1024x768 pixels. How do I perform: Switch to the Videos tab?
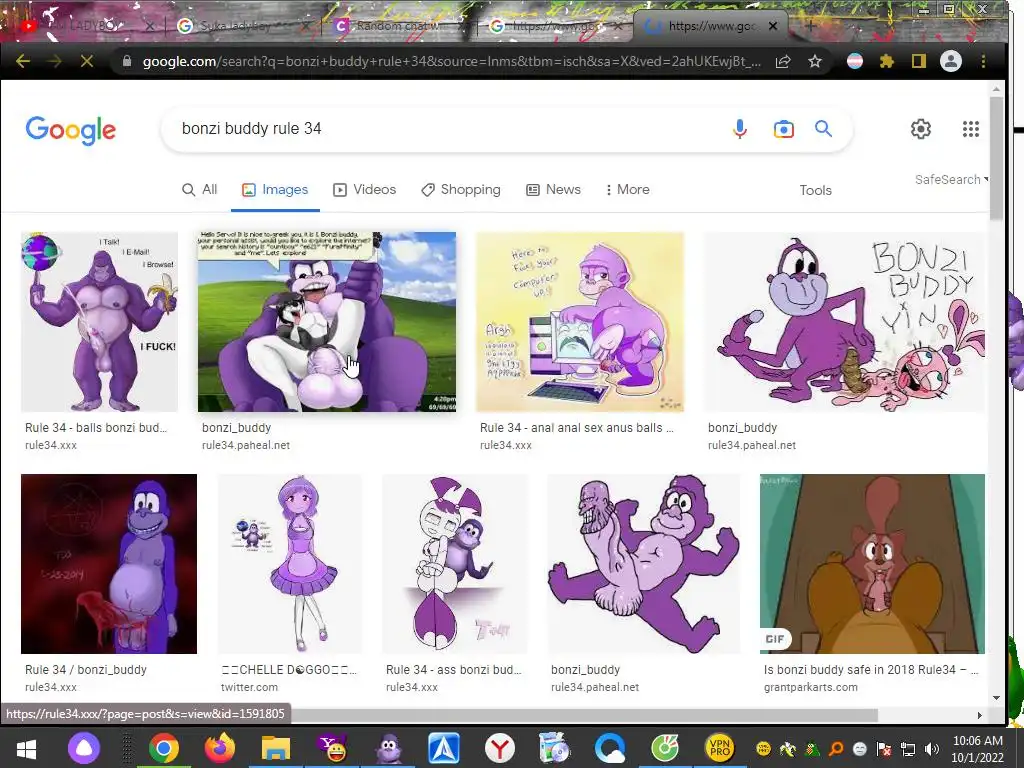tap(364, 189)
